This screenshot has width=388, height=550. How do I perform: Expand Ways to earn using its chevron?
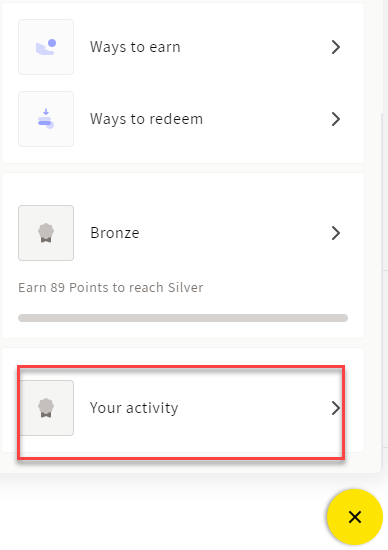click(x=336, y=47)
